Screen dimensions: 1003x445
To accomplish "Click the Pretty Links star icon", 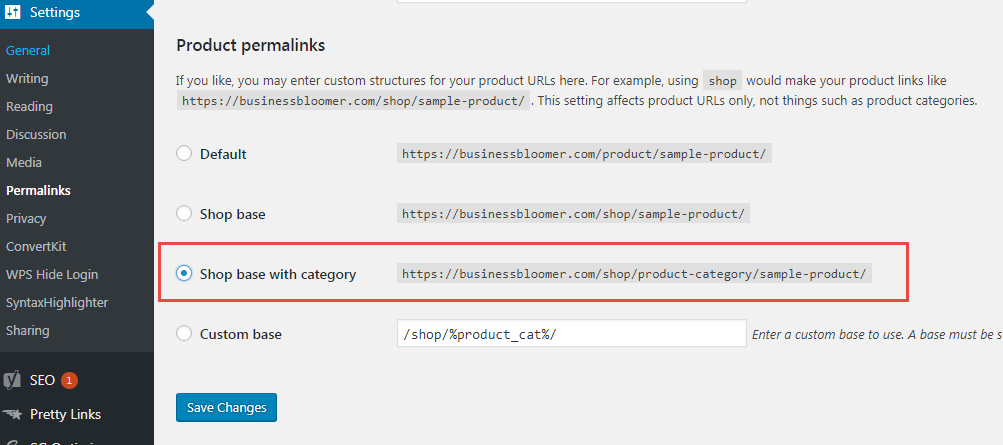I will (x=12, y=414).
